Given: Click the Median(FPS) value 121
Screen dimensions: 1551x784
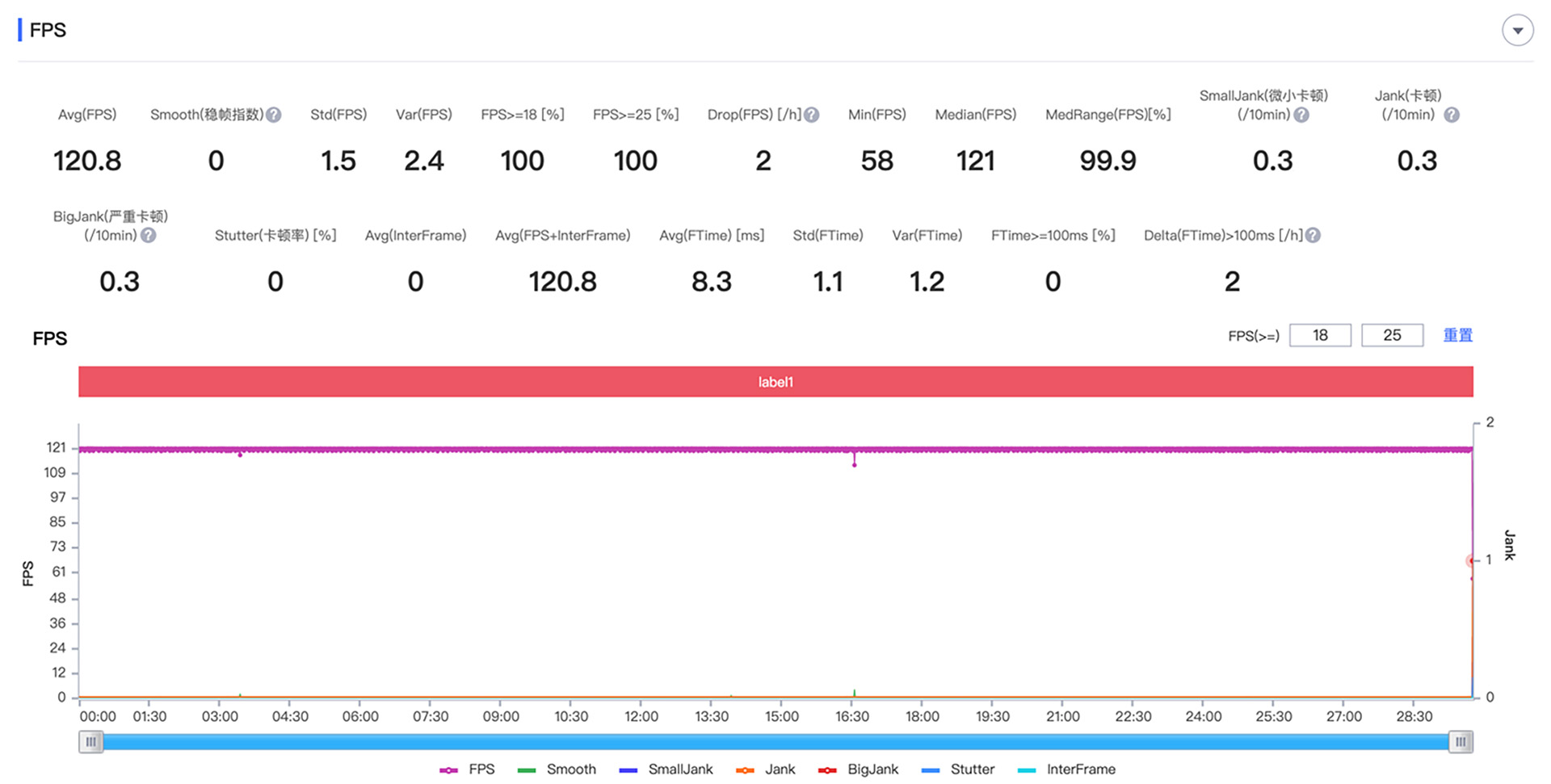Looking at the screenshot, I should pos(976,161).
